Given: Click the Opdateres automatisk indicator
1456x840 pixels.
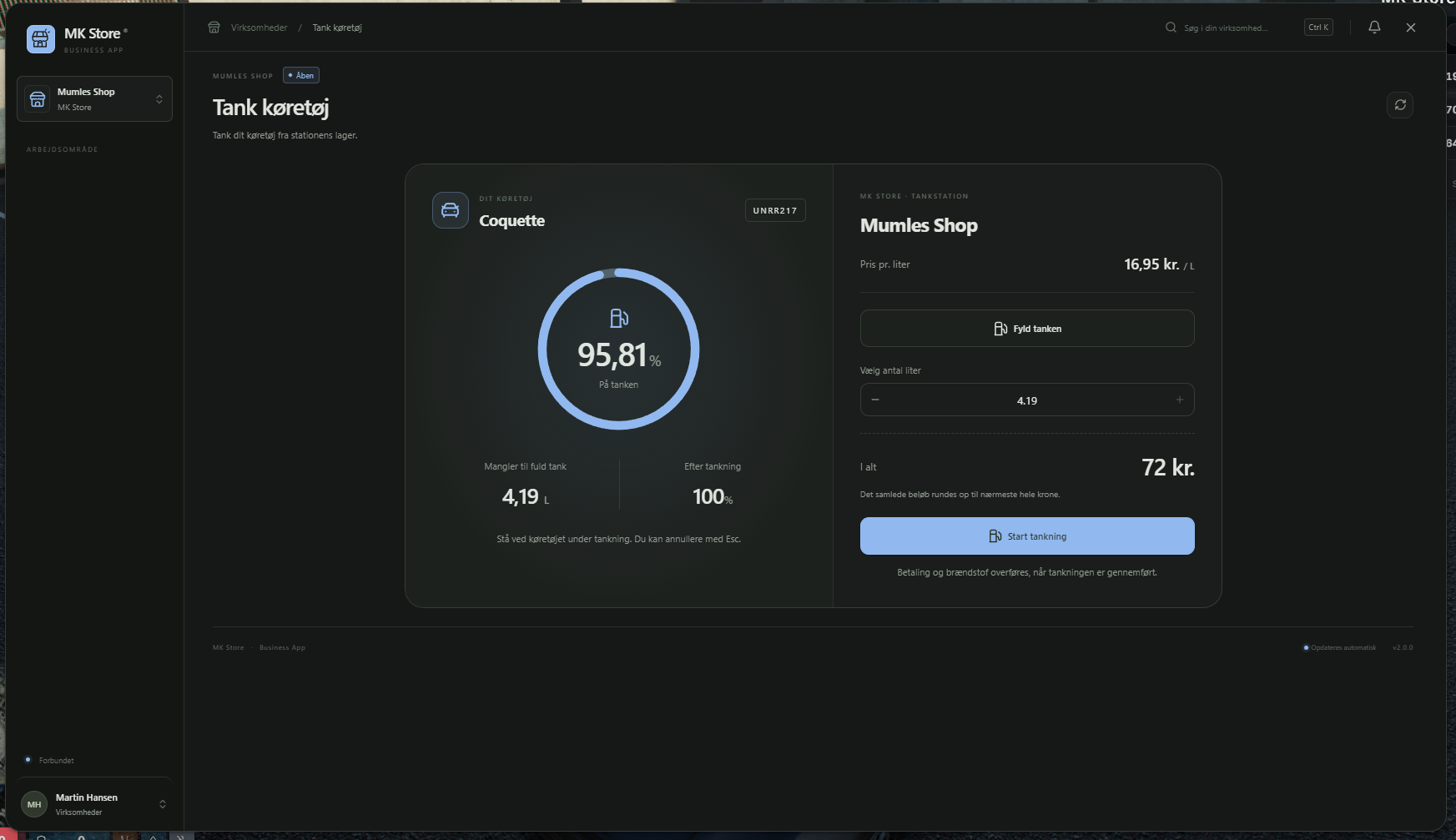Looking at the screenshot, I should click(1340, 648).
